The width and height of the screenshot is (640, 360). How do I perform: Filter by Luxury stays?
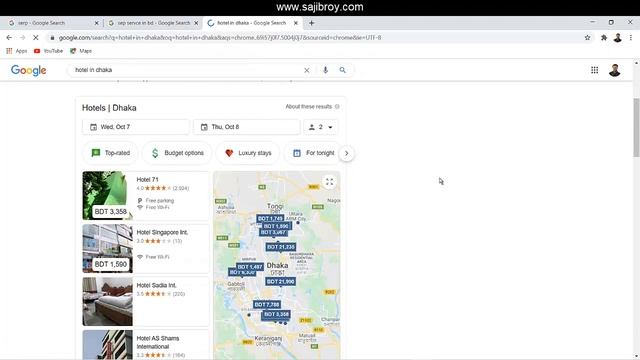click(x=248, y=153)
